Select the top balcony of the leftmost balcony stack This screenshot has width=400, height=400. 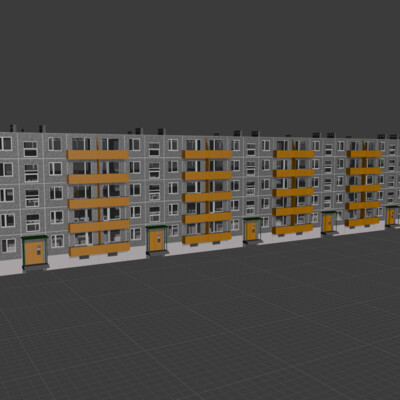click(x=98, y=155)
